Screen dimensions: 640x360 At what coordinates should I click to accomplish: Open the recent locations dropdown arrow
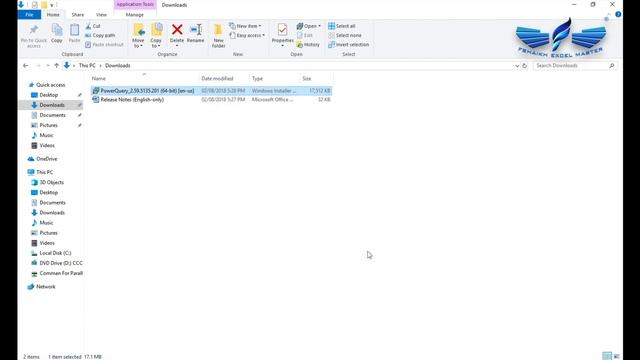[48, 65]
